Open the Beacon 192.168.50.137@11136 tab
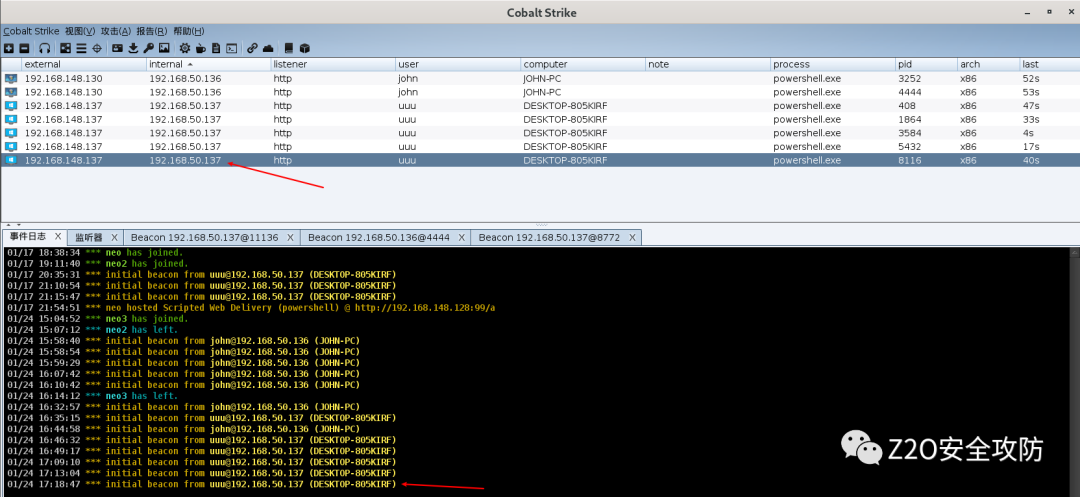 (205, 237)
